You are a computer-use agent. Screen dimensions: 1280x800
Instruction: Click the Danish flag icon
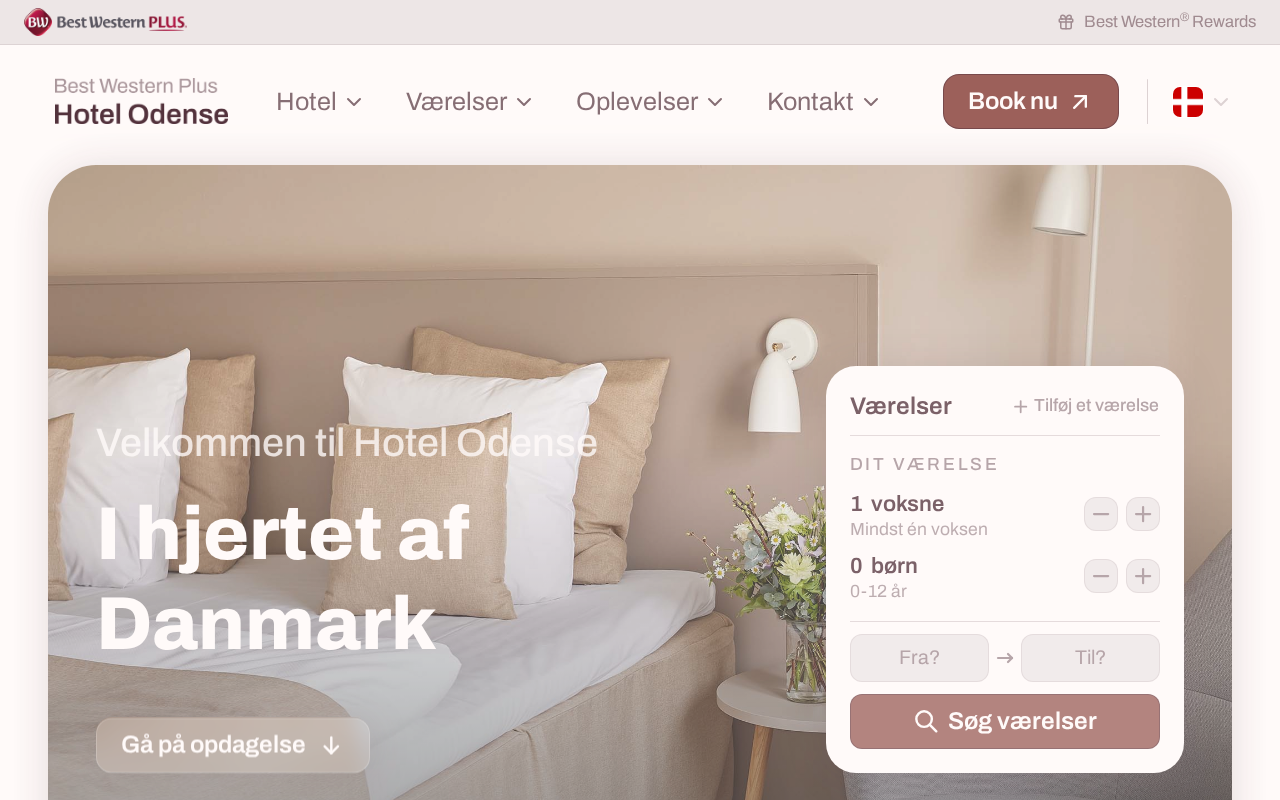pos(1188,102)
